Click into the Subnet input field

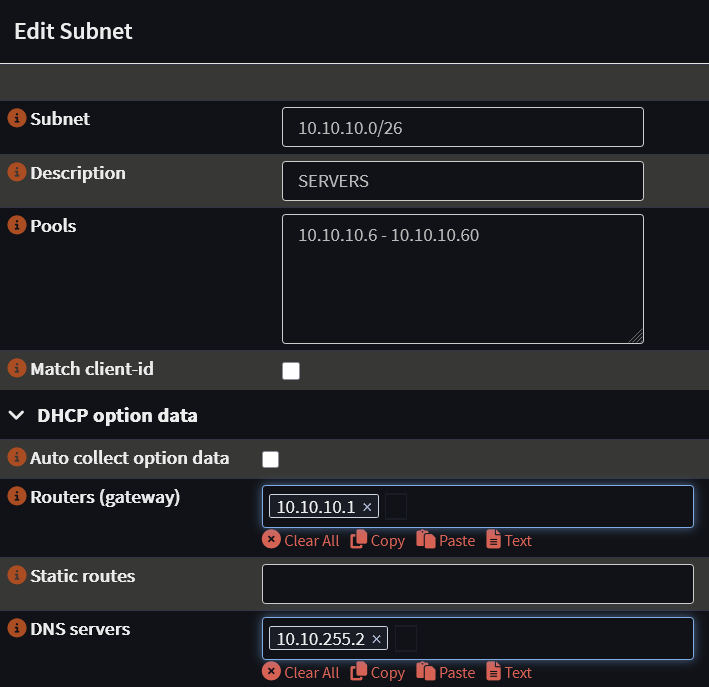[x=462, y=128]
